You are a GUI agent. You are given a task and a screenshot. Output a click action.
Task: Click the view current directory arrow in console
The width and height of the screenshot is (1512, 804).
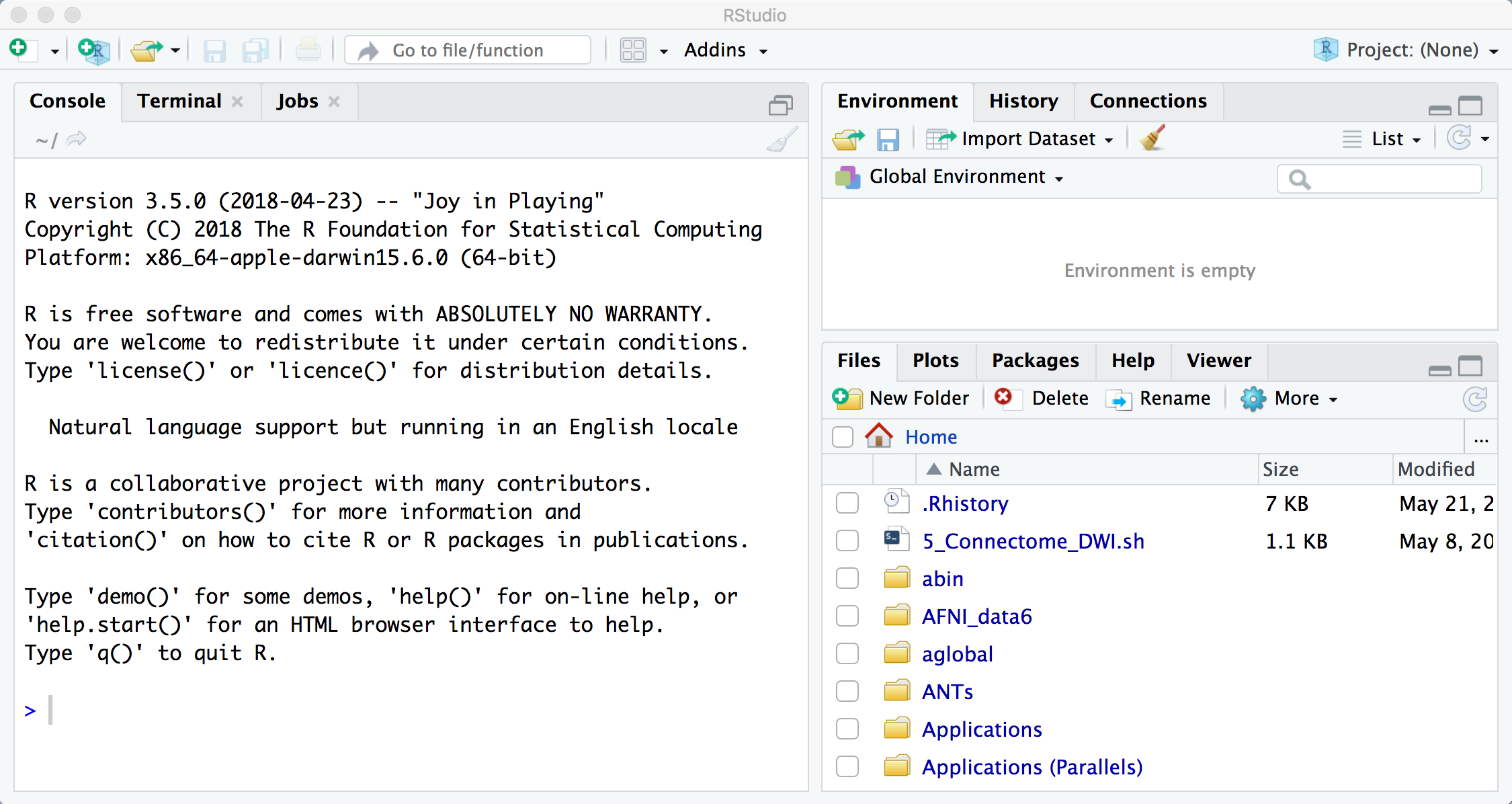(77, 139)
